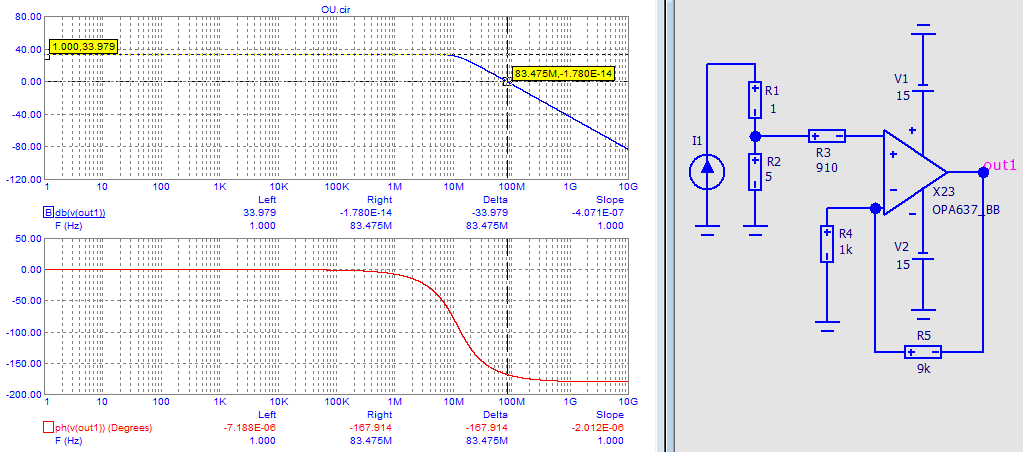Select the db(v(out1)) curve label
This screenshot has width=1023, height=452.
pyautogui.click(x=80, y=212)
